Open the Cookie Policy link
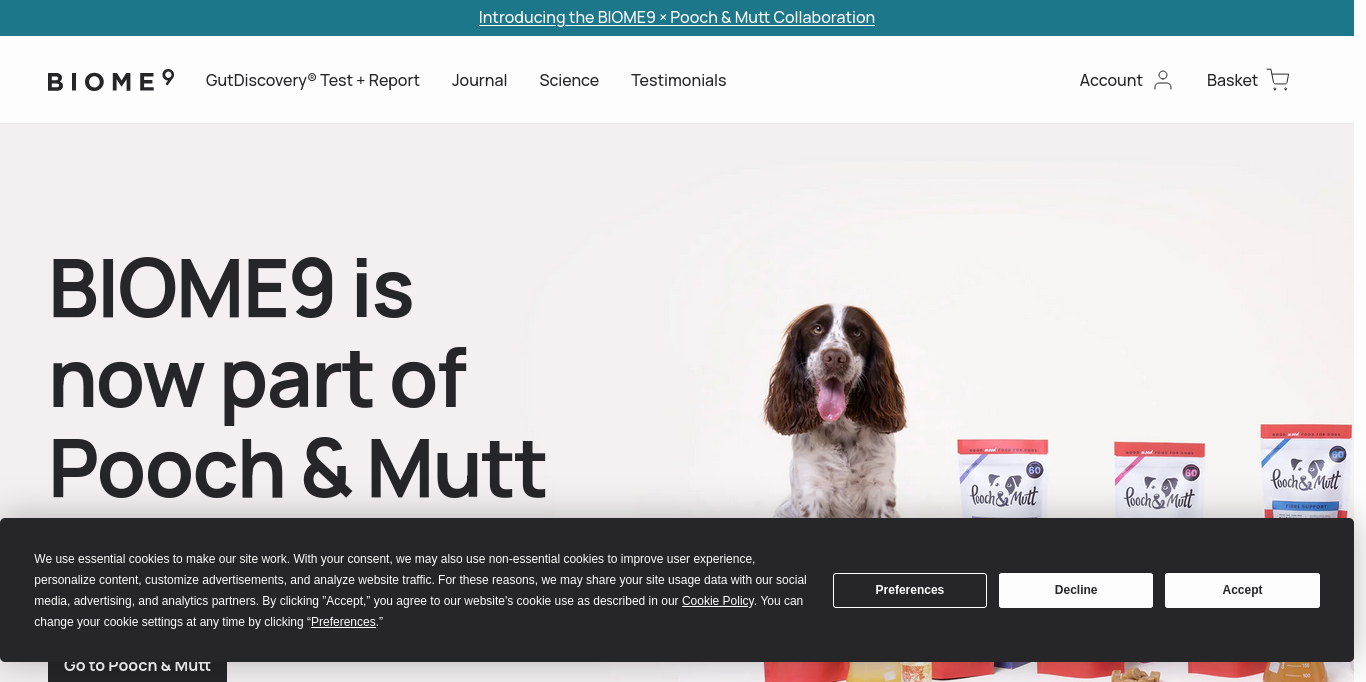This screenshot has height=682, width=1366. [x=717, y=601]
